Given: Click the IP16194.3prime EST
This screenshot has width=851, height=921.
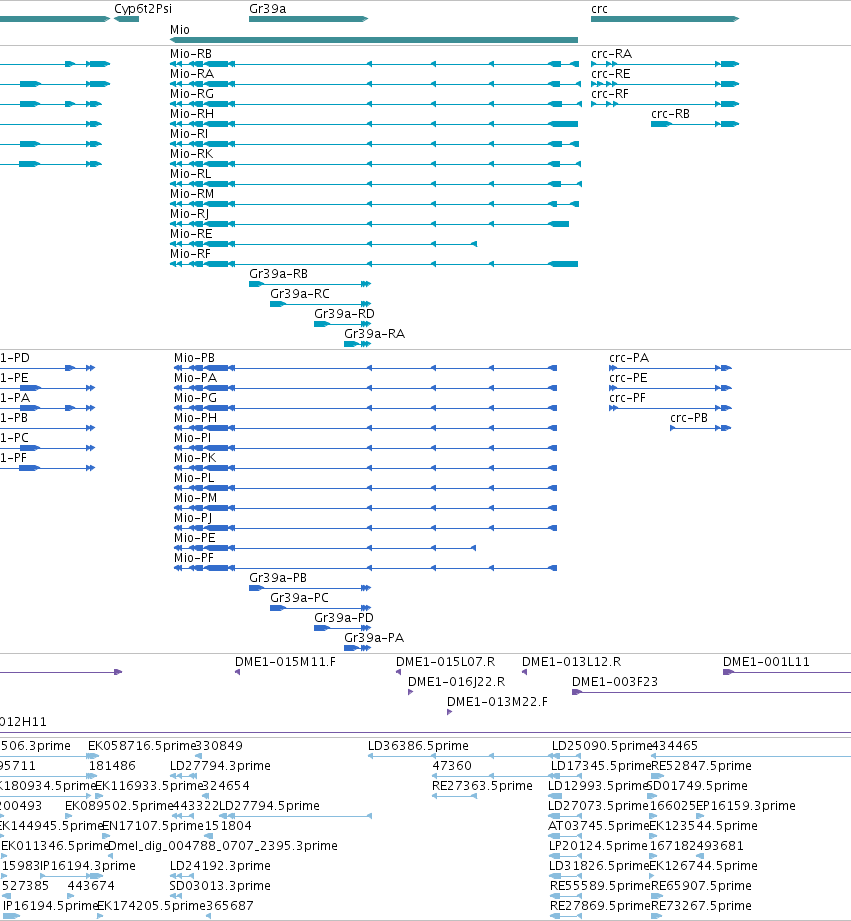Looking at the screenshot, I should pos(72,876).
